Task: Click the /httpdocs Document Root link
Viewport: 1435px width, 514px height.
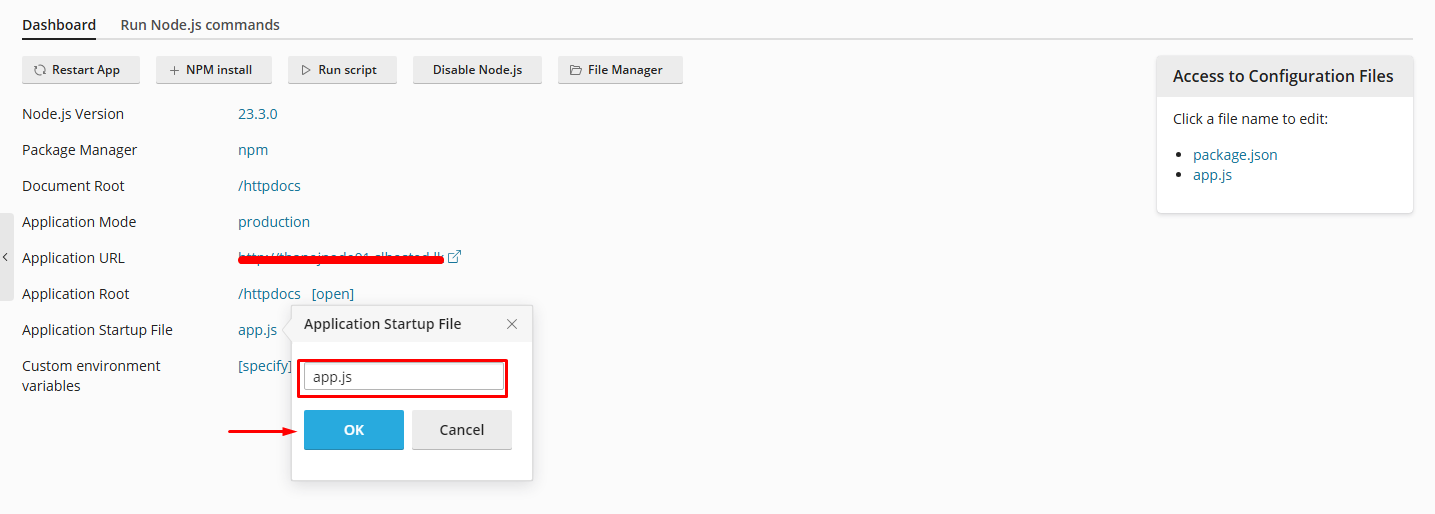Action: pyautogui.click(x=269, y=186)
